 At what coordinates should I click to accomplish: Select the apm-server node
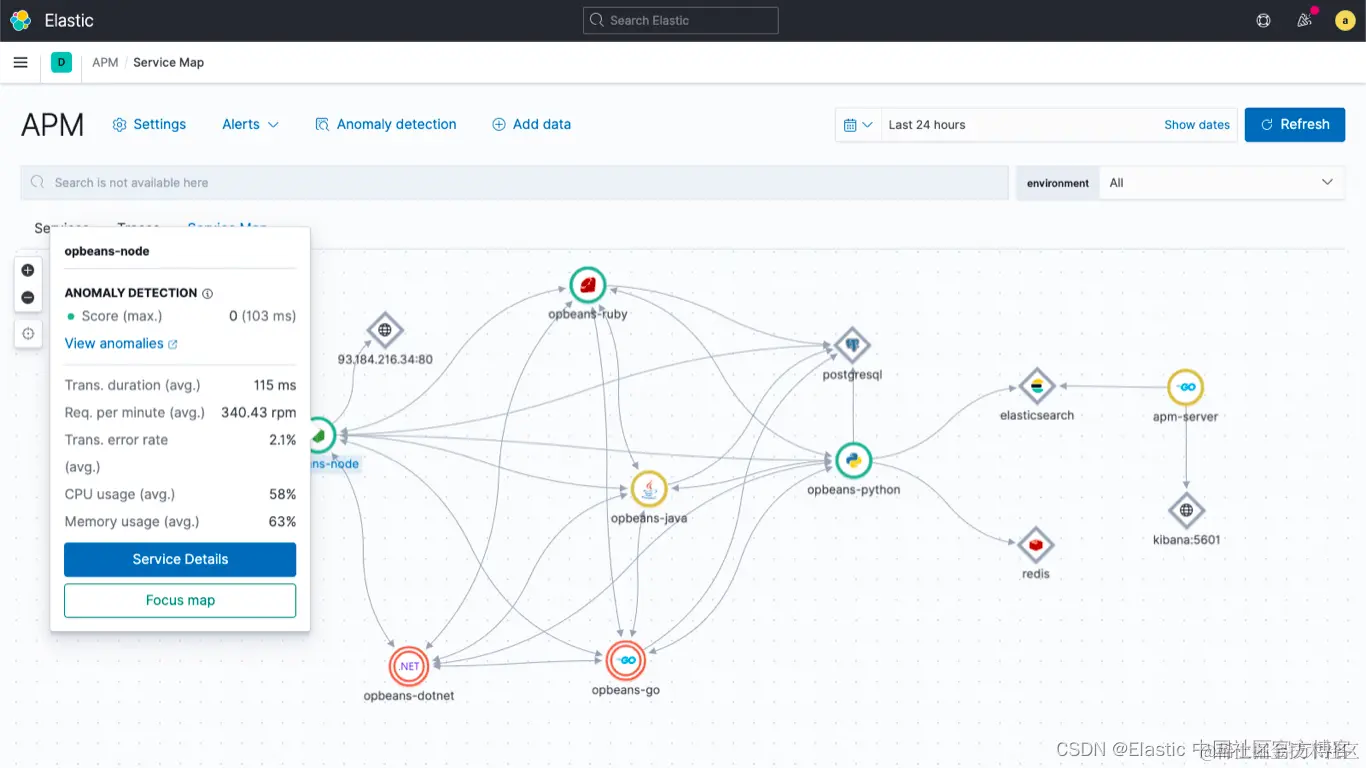tap(1186, 387)
